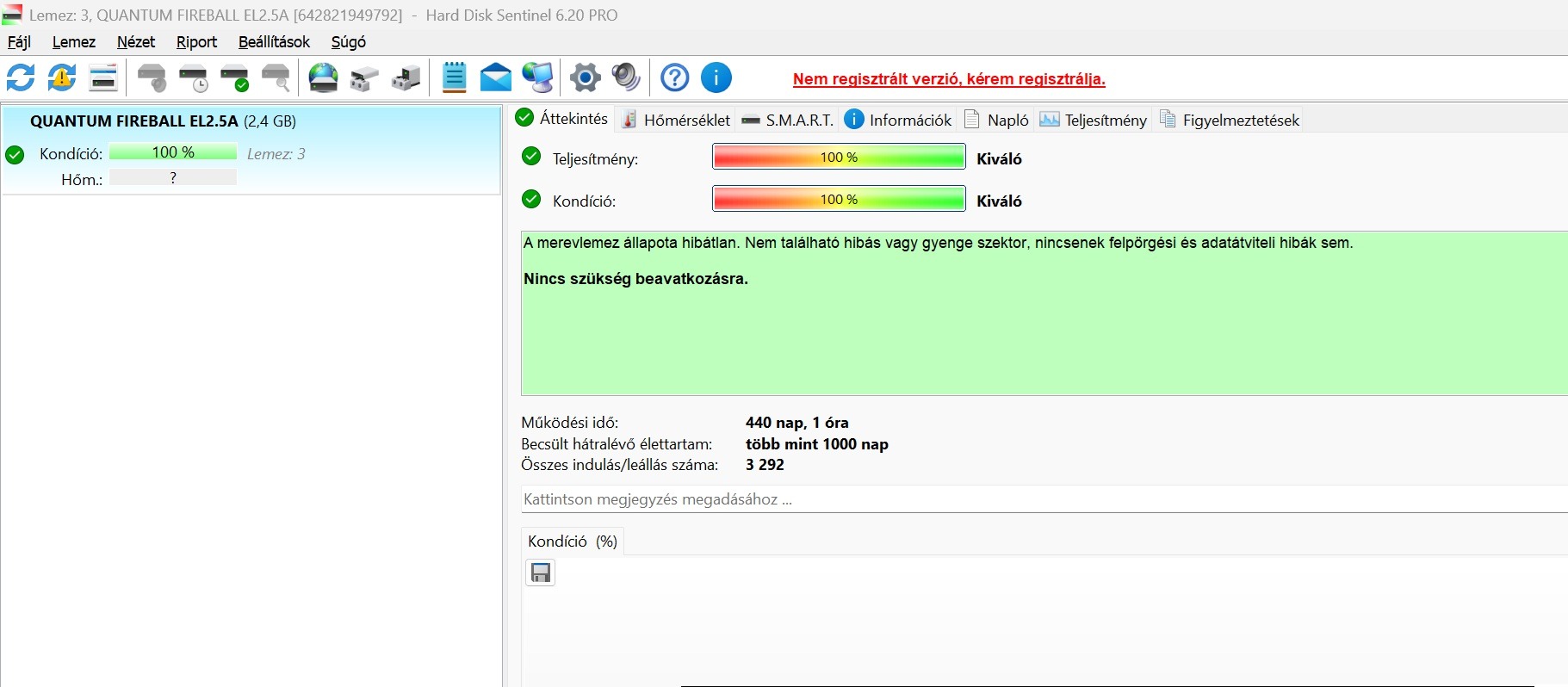Click the disk with magnifier surface test icon
The height and width of the screenshot is (687, 1568).
276,77
